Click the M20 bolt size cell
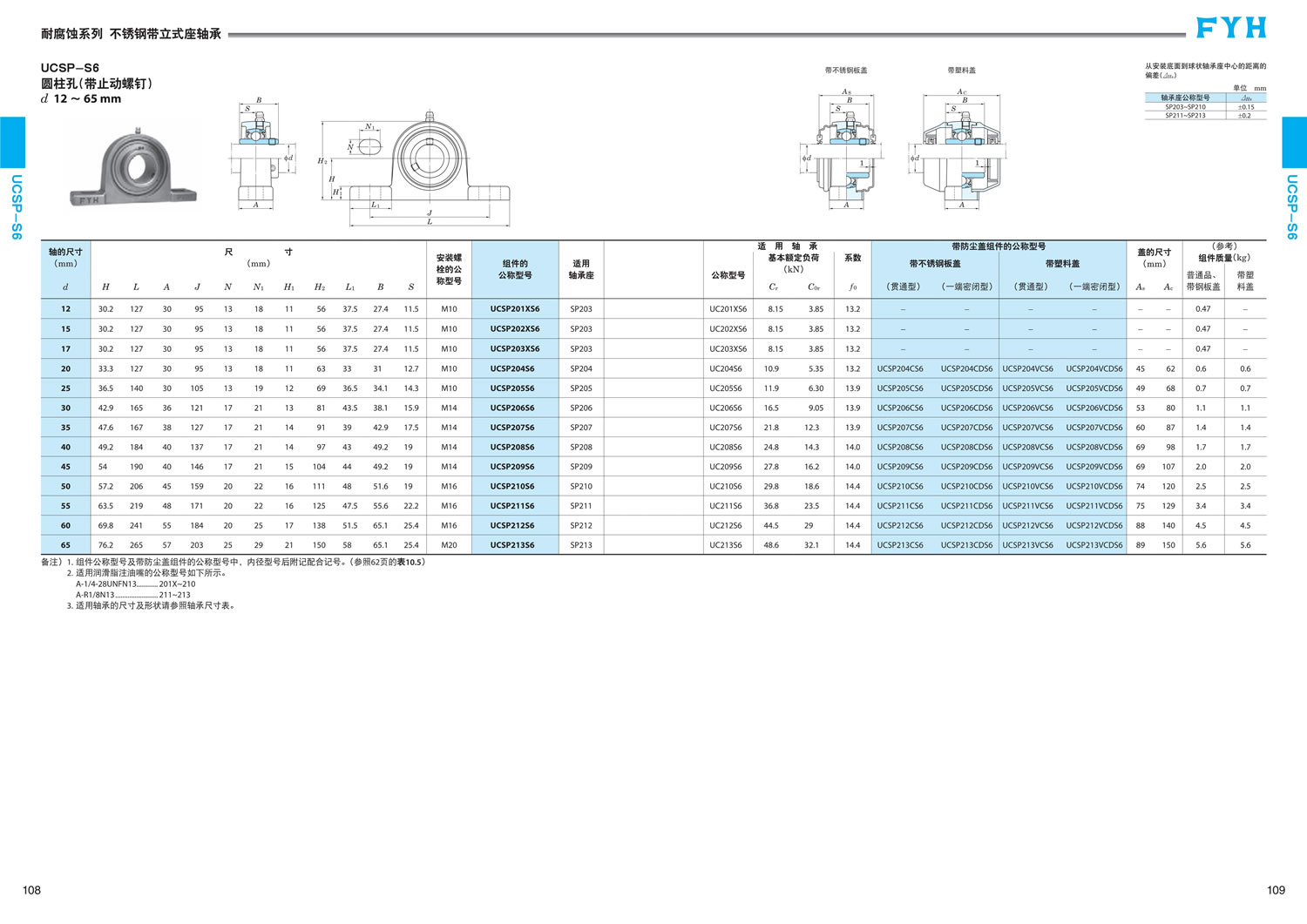The height and width of the screenshot is (924, 1307). tap(449, 545)
